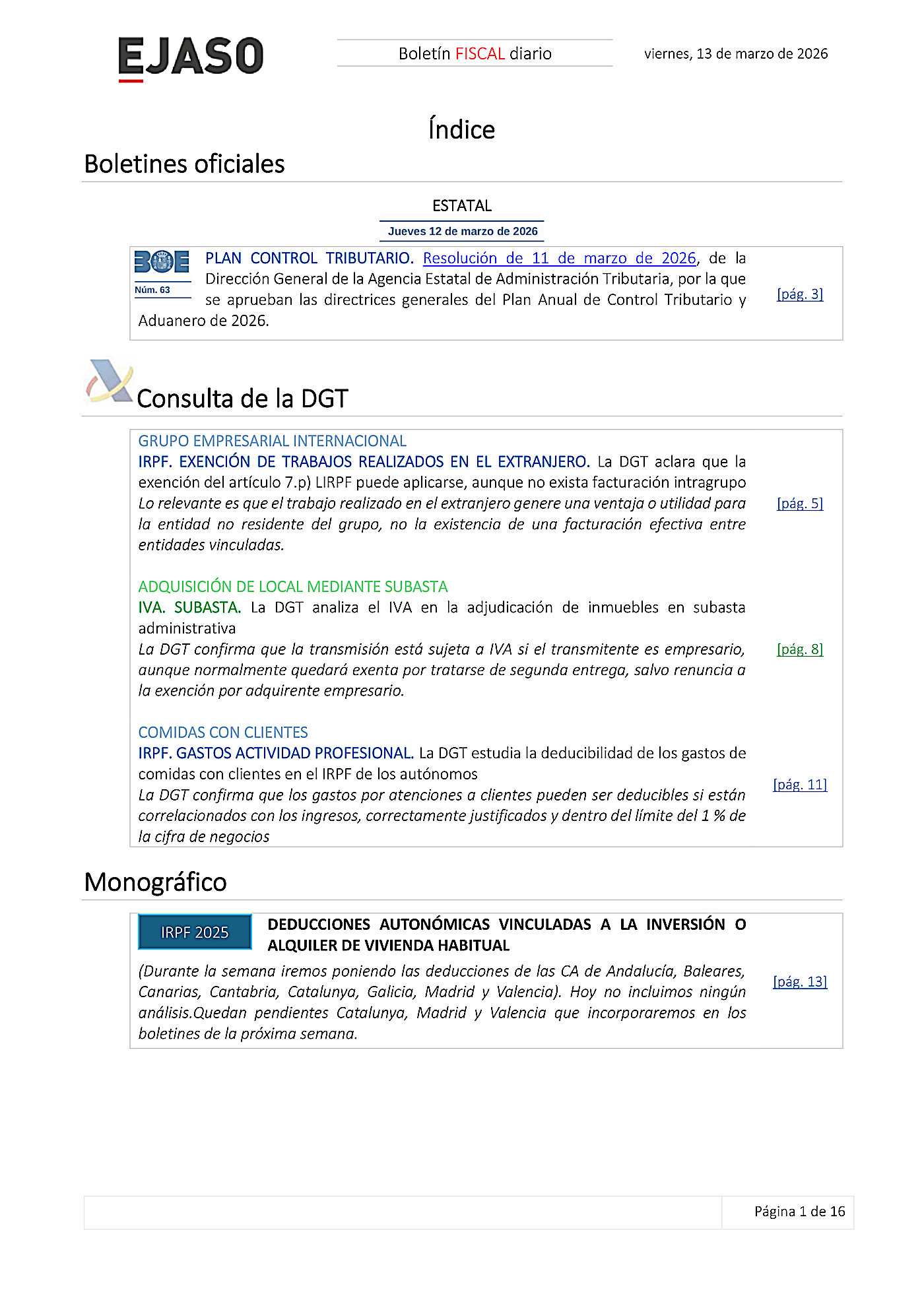Image resolution: width=924 pixels, height=1306 pixels.
Task: Click the 'Página 1 de 16' footer
Action: [x=799, y=1212]
